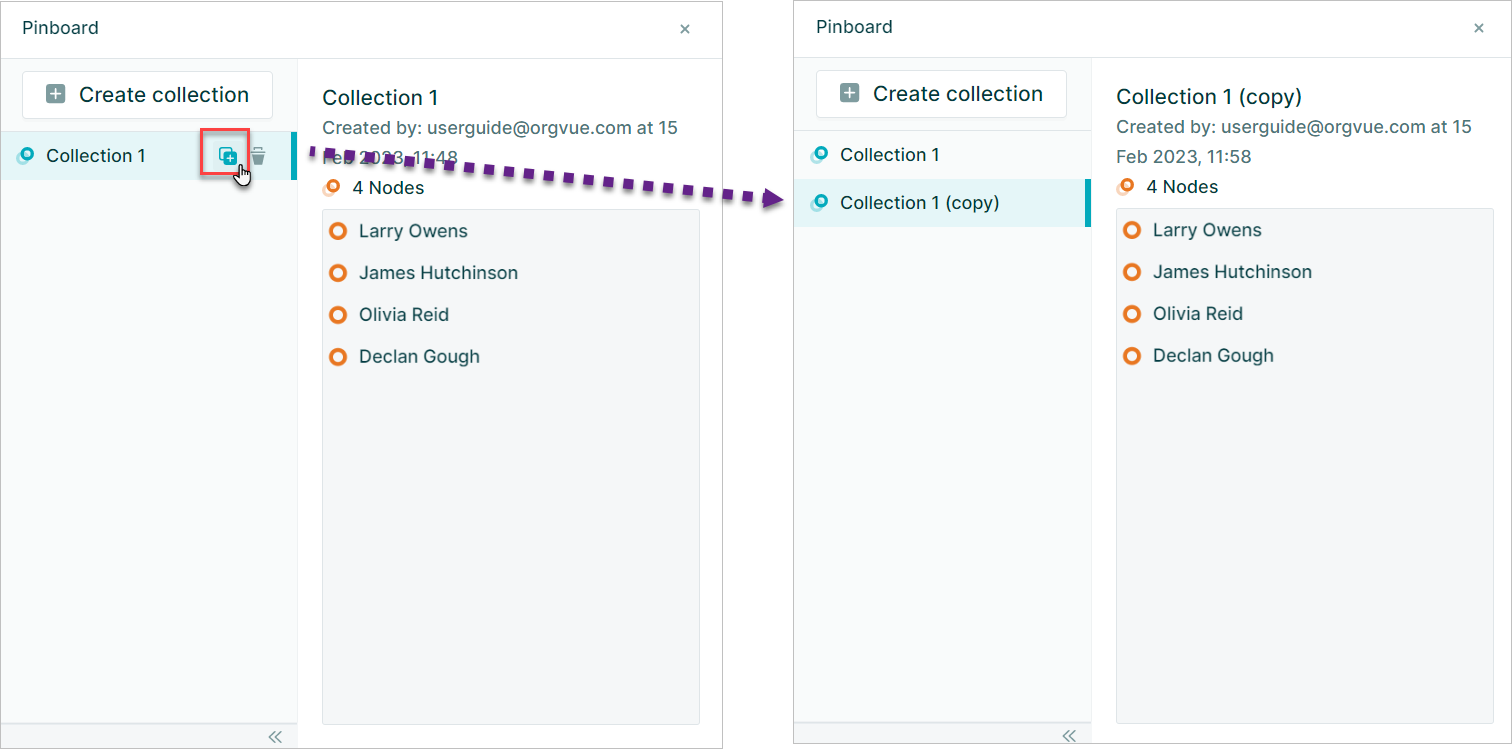Open Larry Owens node in right panel
The image size is (1512, 749).
click(1207, 230)
